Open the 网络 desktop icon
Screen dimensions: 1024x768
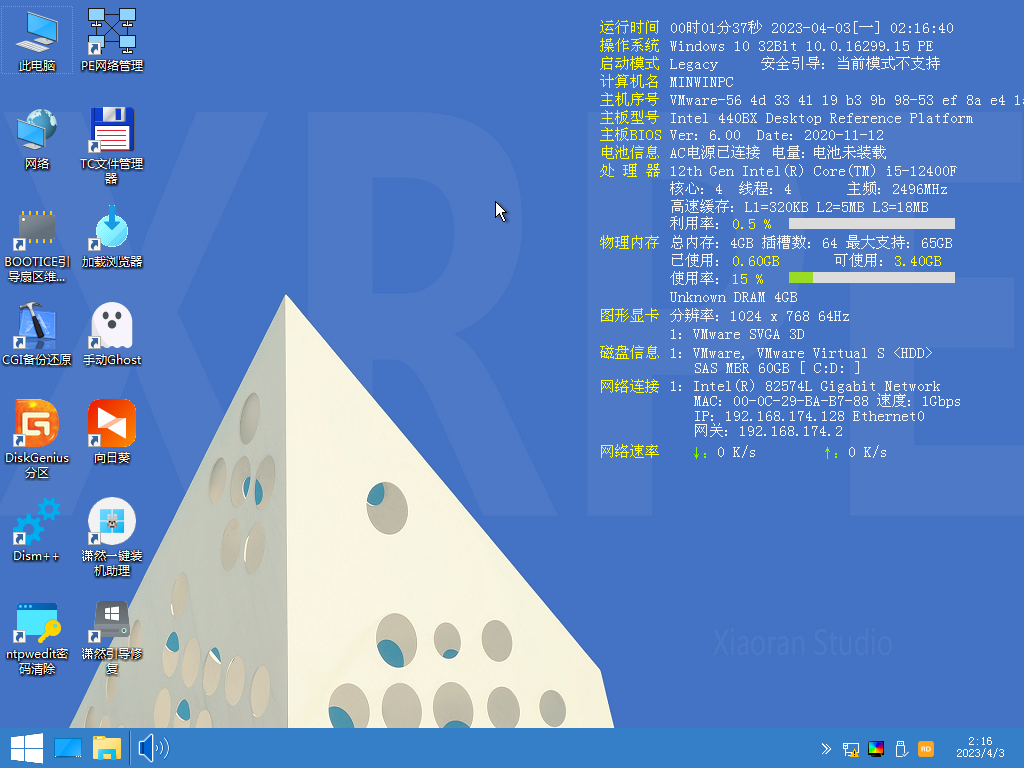(x=37, y=132)
